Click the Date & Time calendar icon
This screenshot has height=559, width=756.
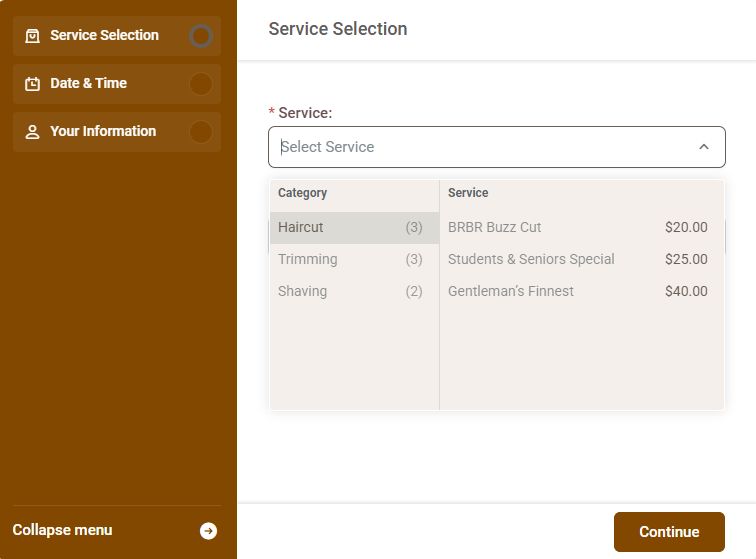(x=32, y=84)
